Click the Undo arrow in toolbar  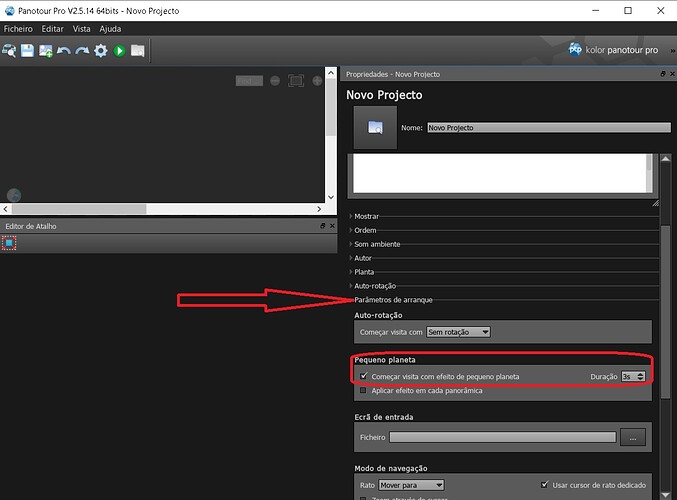pos(64,50)
